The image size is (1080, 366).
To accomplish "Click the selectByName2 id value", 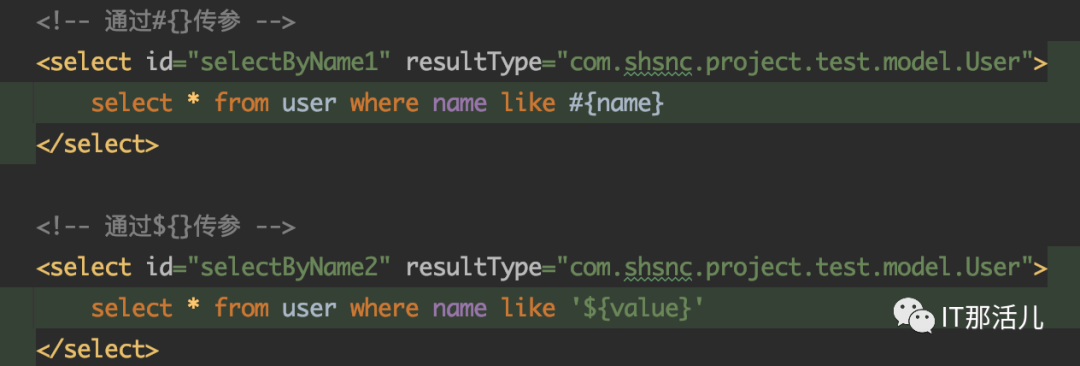I will tap(288, 267).
